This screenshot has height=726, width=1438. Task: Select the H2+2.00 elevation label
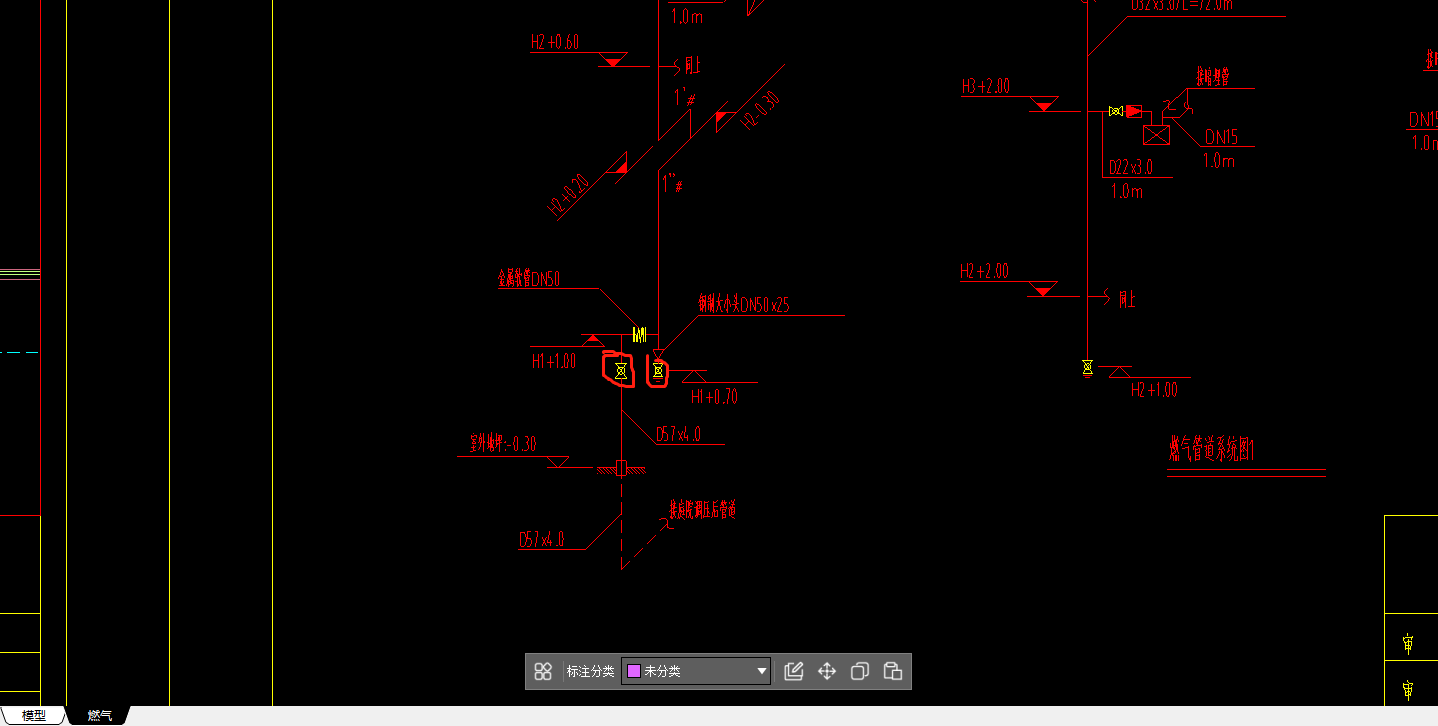pos(985,271)
